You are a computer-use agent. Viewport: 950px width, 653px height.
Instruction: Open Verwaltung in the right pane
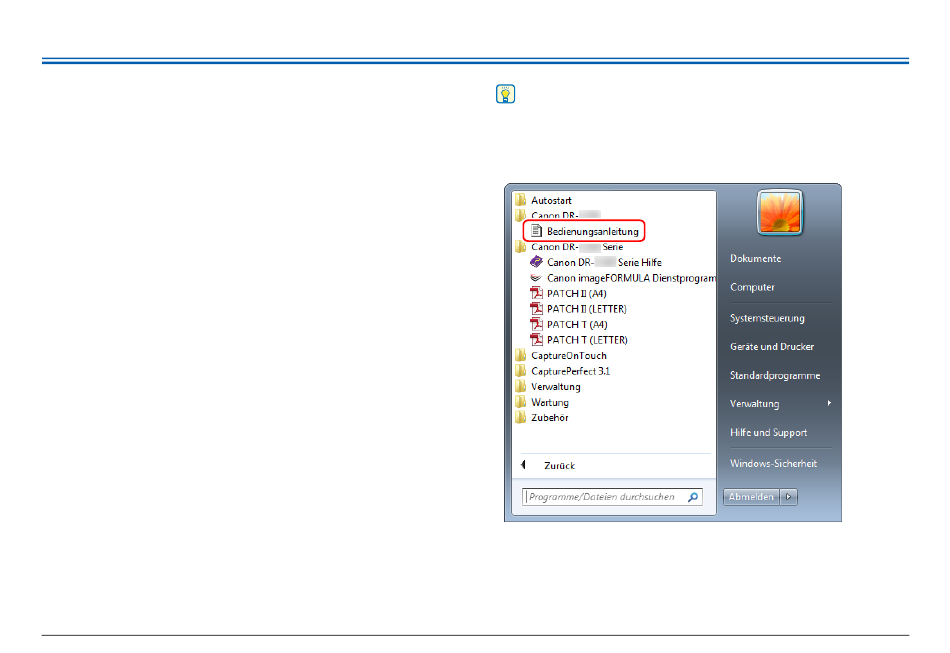tap(754, 404)
